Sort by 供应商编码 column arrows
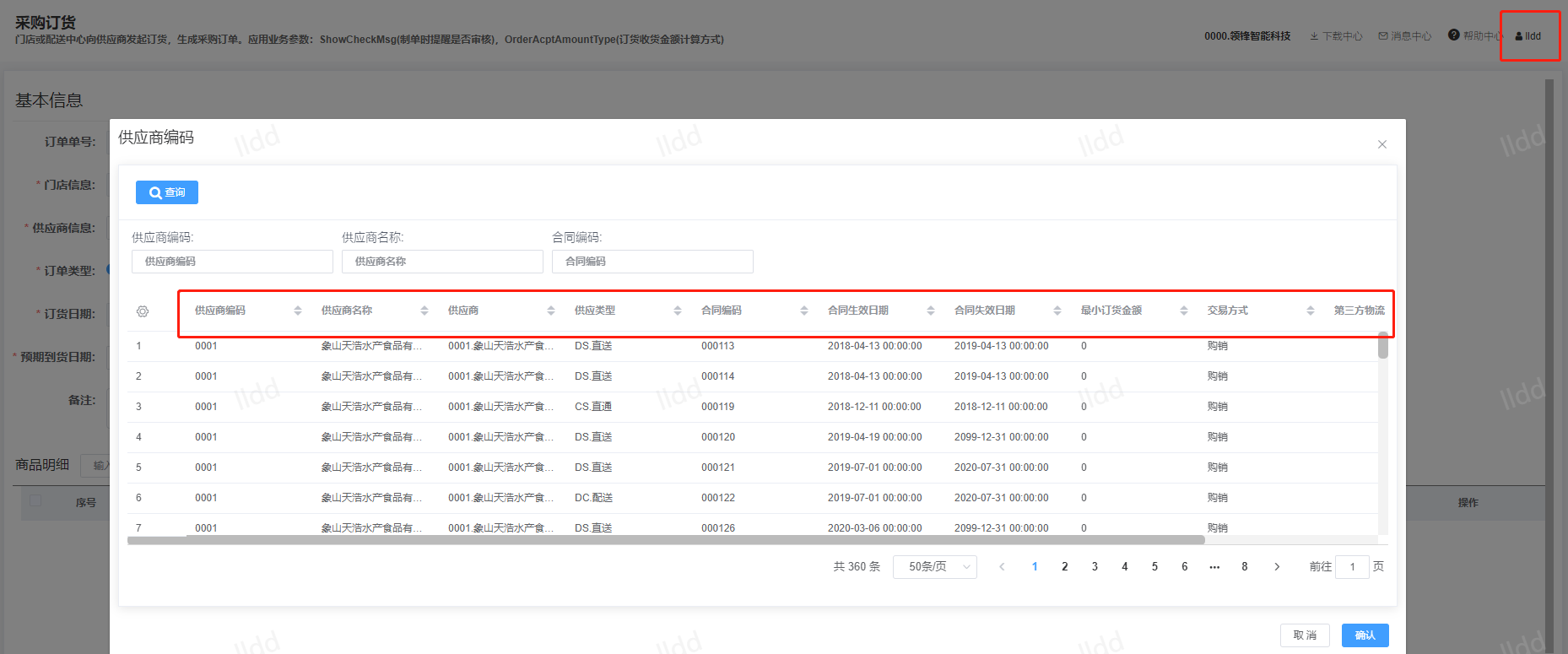Screen dimensions: 1568x654 point(298,311)
